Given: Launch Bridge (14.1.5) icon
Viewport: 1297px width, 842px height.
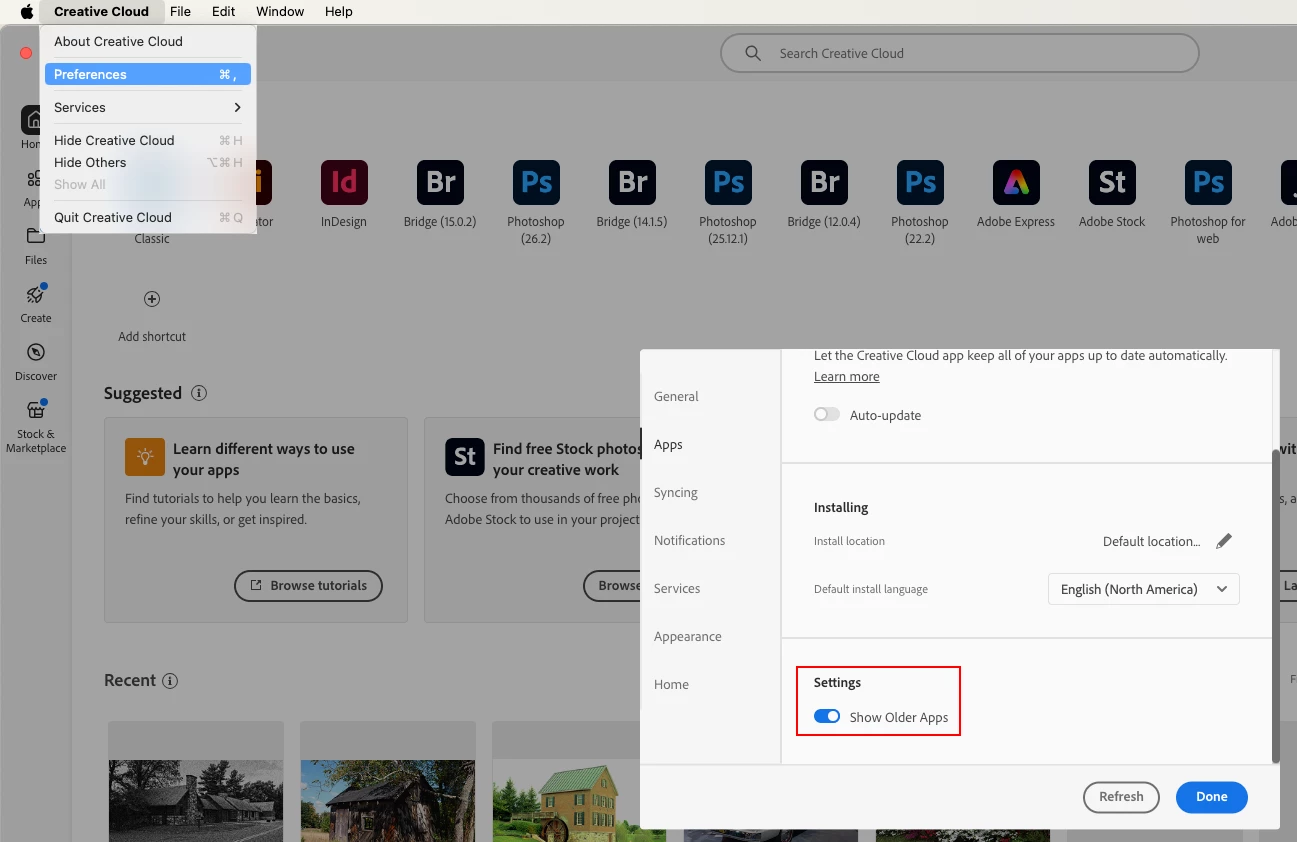Looking at the screenshot, I should click(x=632, y=183).
